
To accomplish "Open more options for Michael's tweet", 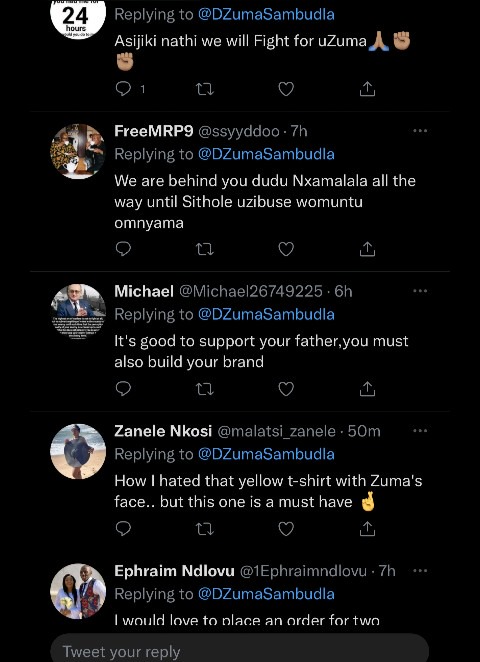I will (x=420, y=291).
